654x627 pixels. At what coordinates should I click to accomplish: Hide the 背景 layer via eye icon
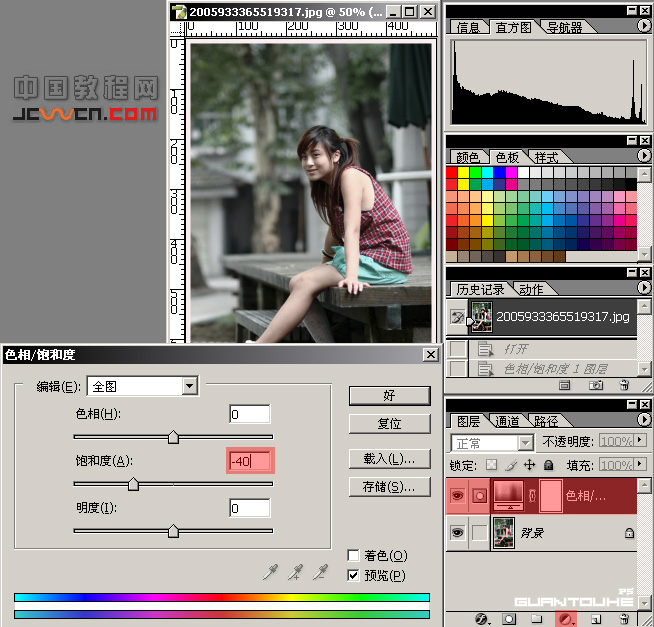pos(458,533)
